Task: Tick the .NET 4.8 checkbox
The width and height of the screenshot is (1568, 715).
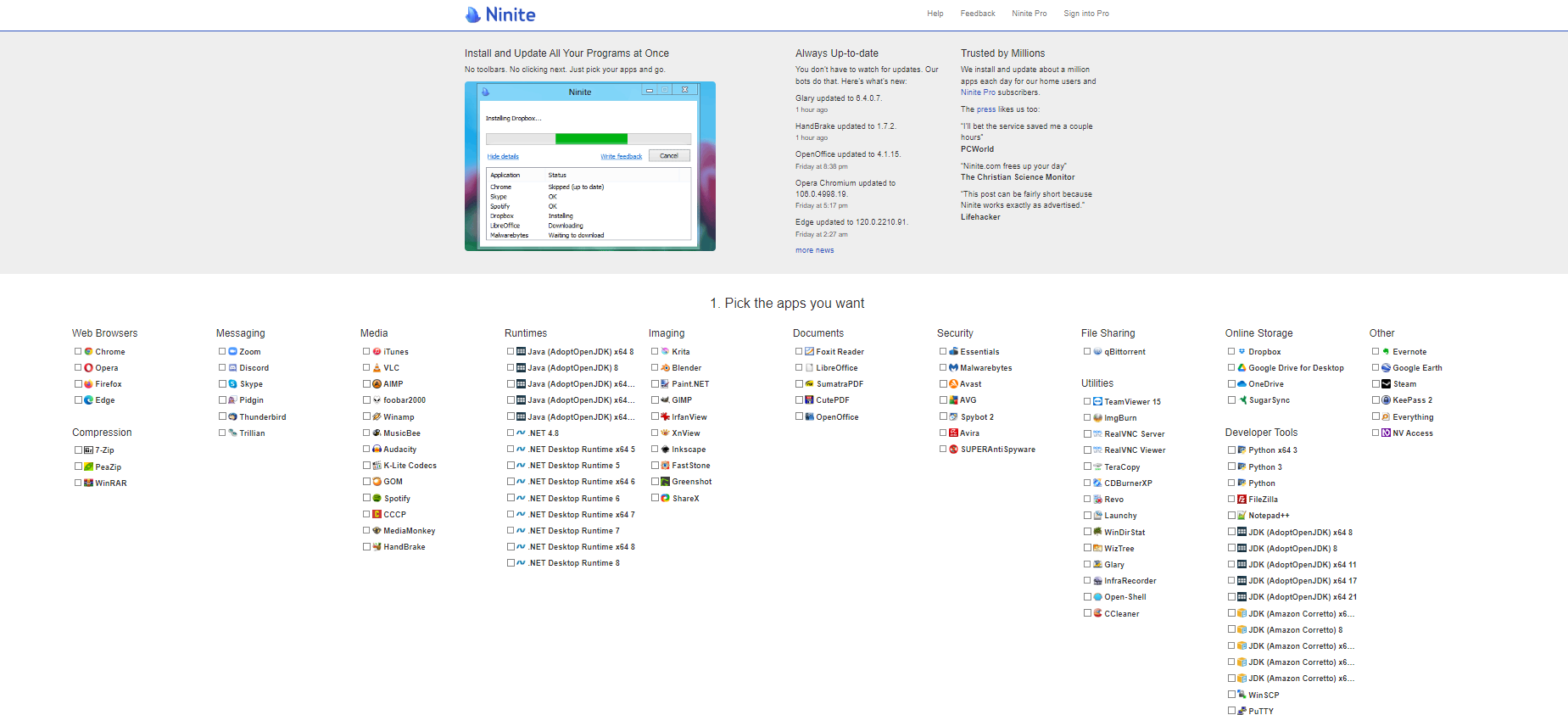Action: (511, 433)
